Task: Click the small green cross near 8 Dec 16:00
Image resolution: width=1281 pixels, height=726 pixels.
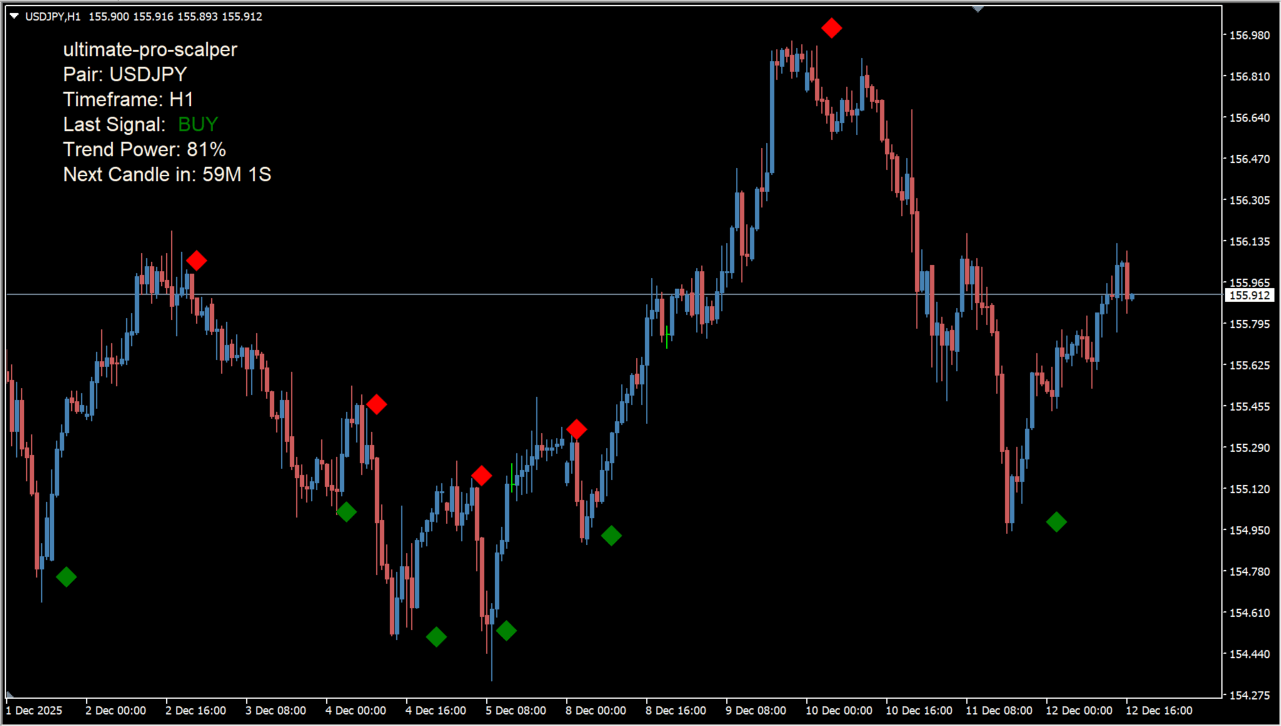Action: (x=667, y=334)
